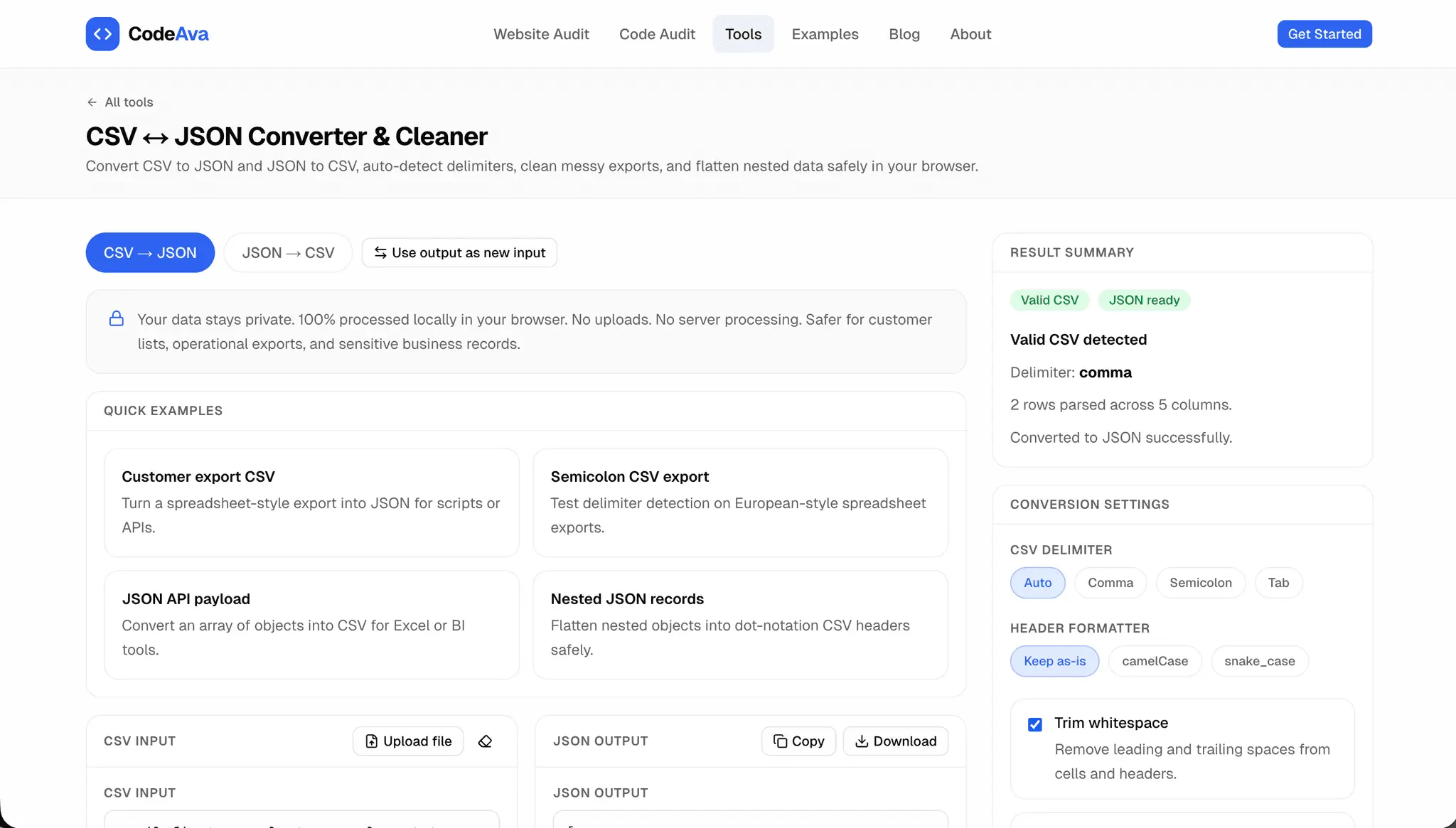Click the Get Started button
The image size is (1456, 828).
(1324, 34)
